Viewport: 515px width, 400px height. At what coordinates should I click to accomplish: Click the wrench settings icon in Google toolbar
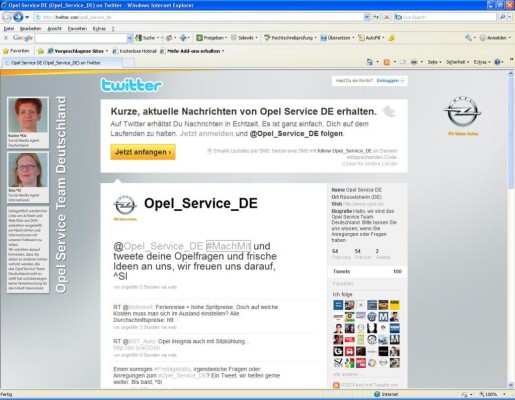(469, 38)
